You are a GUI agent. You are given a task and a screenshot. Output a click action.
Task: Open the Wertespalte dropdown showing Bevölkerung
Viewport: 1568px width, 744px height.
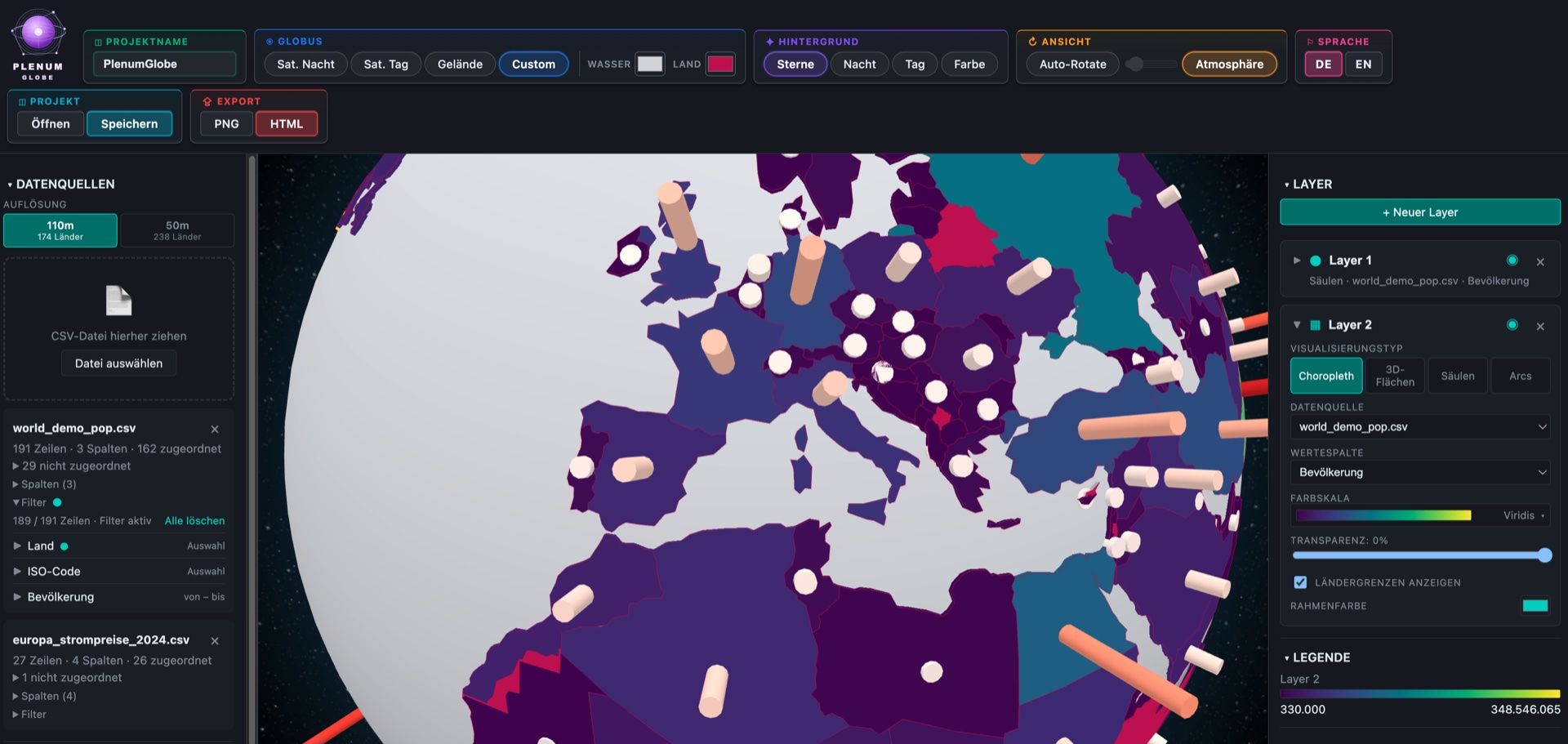(1420, 472)
